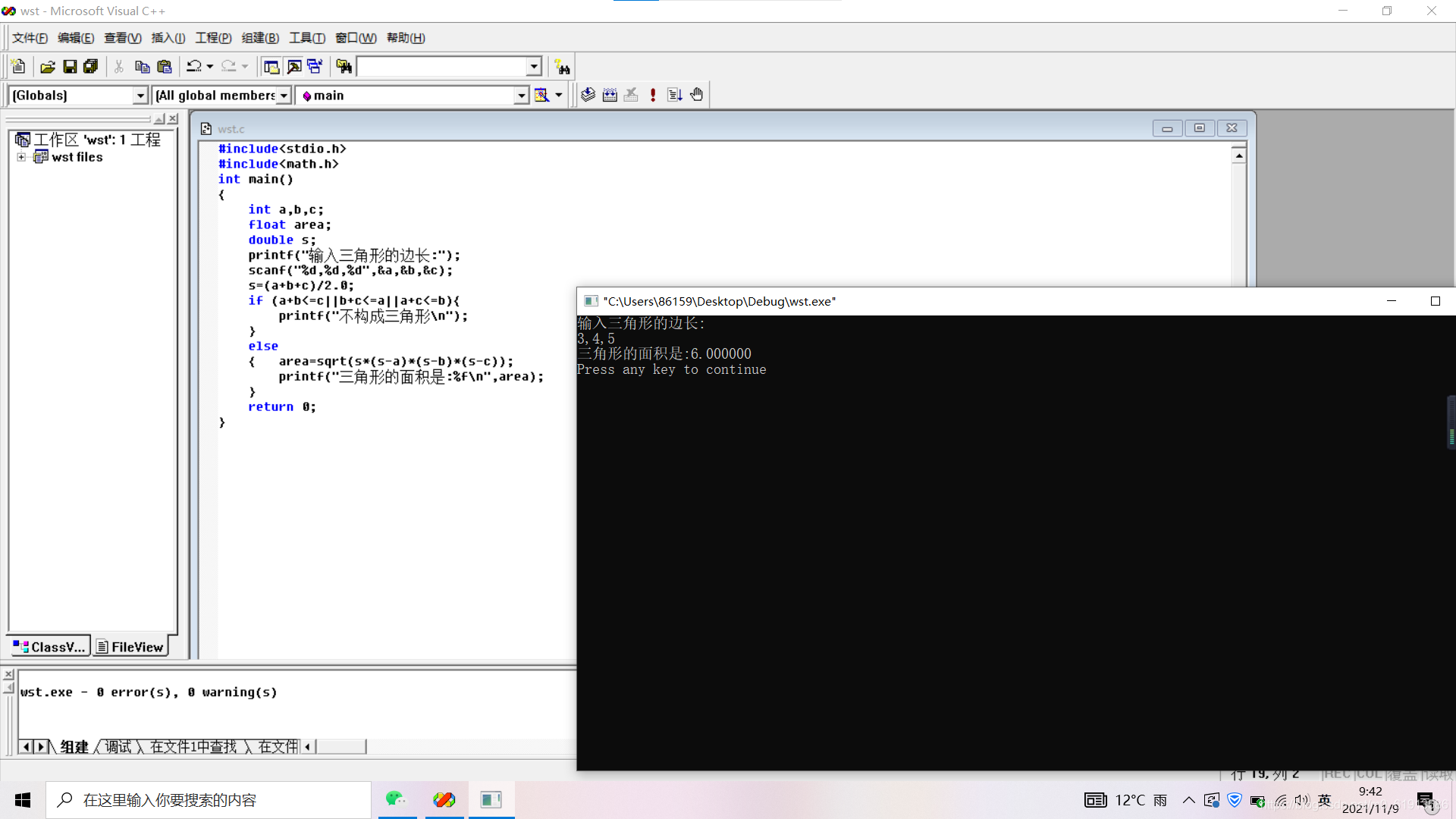Image resolution: width=1456 pixels, height=819 pixels.
Task: Toggle the 英 input method indicator
Action: (x=1325, y=800)
